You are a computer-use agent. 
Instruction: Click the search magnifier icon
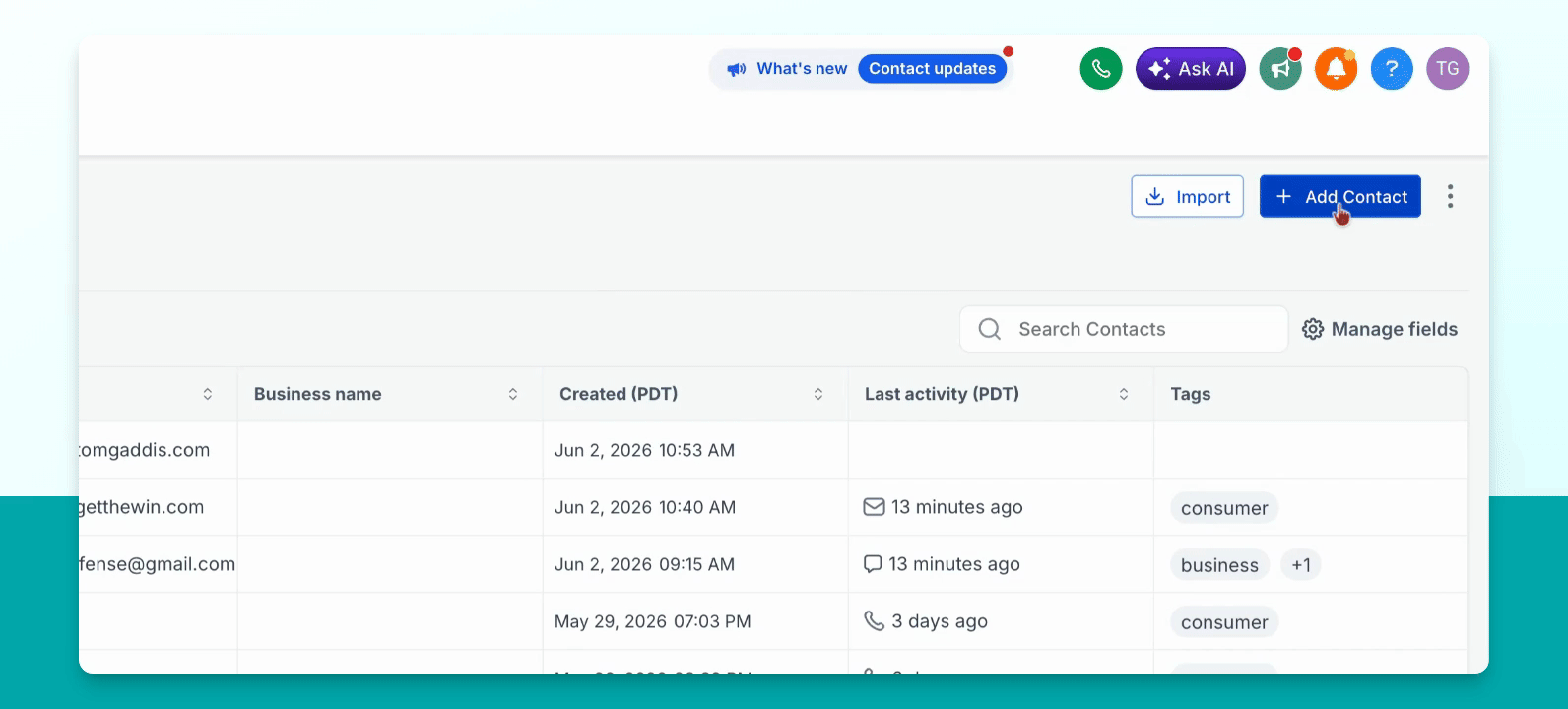[990, 329]
